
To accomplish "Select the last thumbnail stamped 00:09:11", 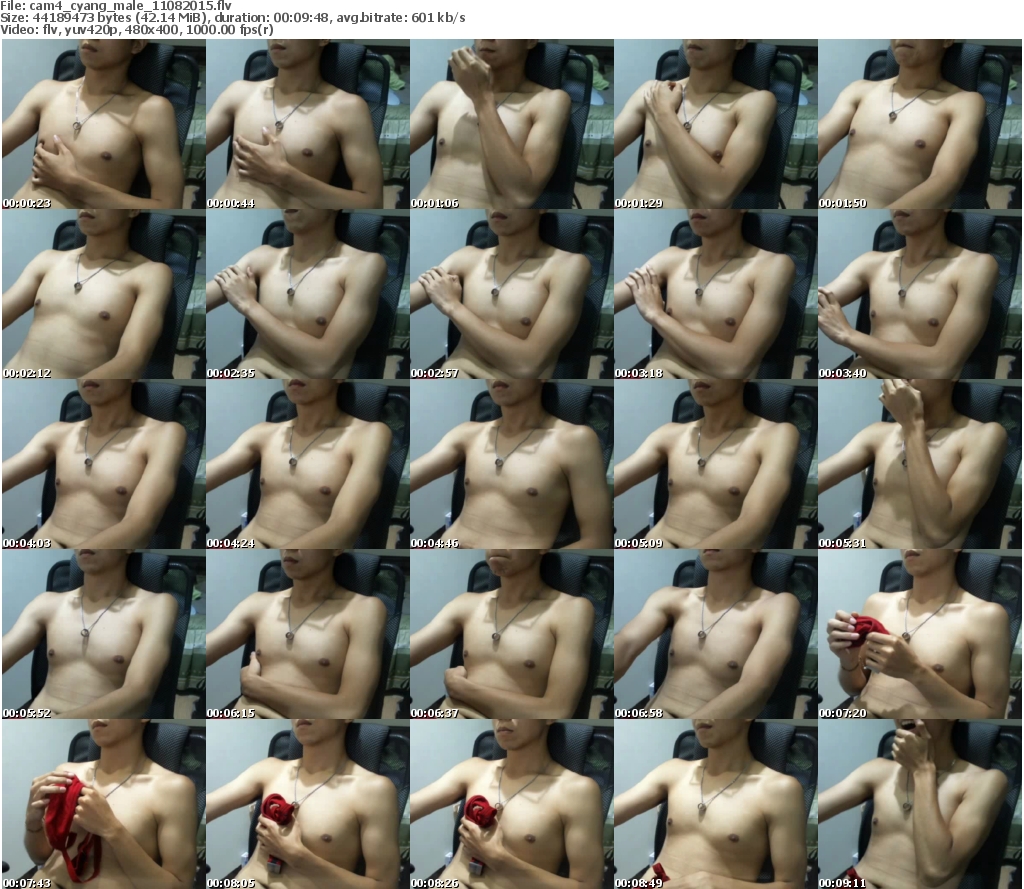I will (x=920, y=804).
